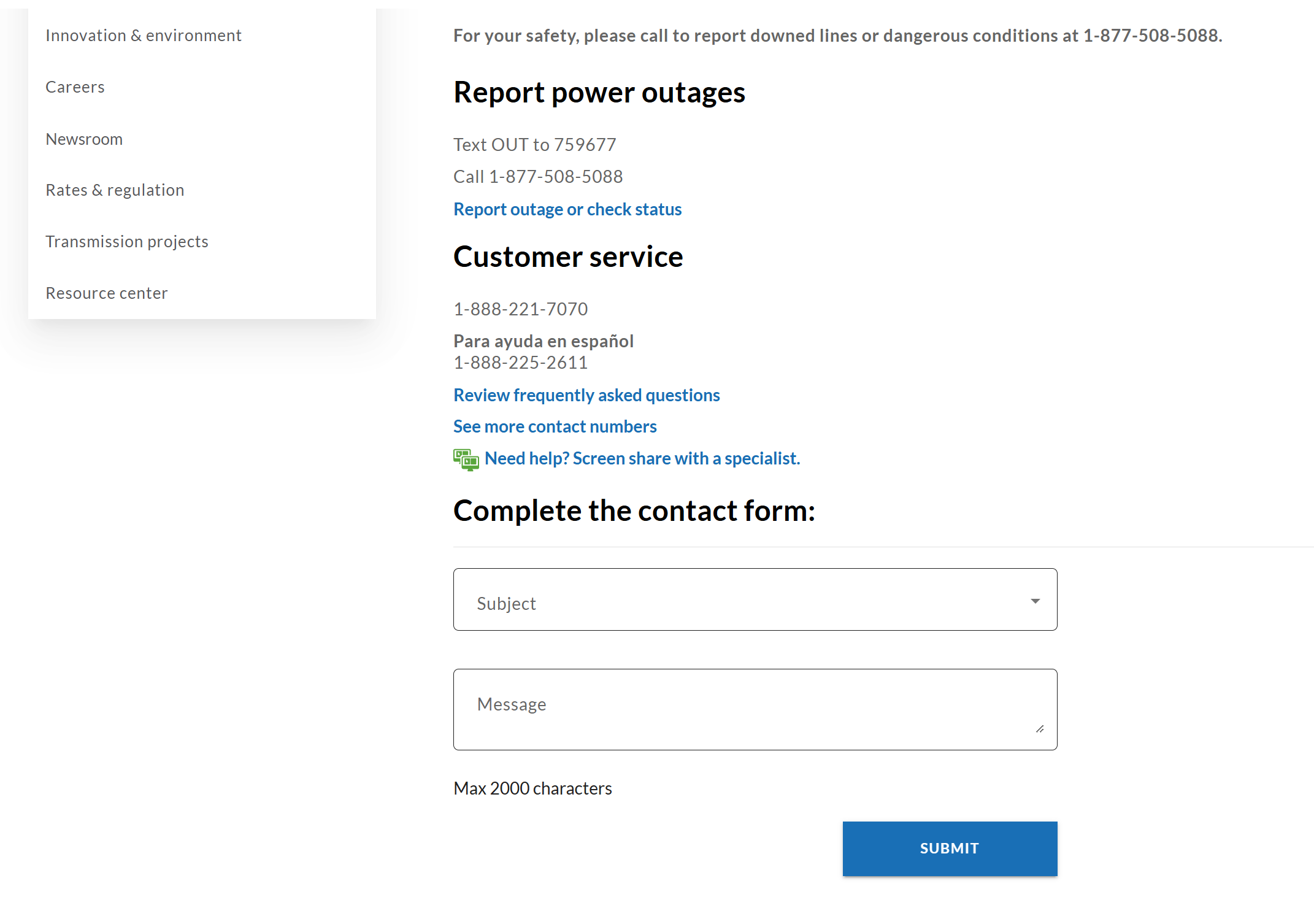The width and height of the screenshot is (1314, 924).
Task: Click the 'Max 2000 characters' note
Action: 532,788
